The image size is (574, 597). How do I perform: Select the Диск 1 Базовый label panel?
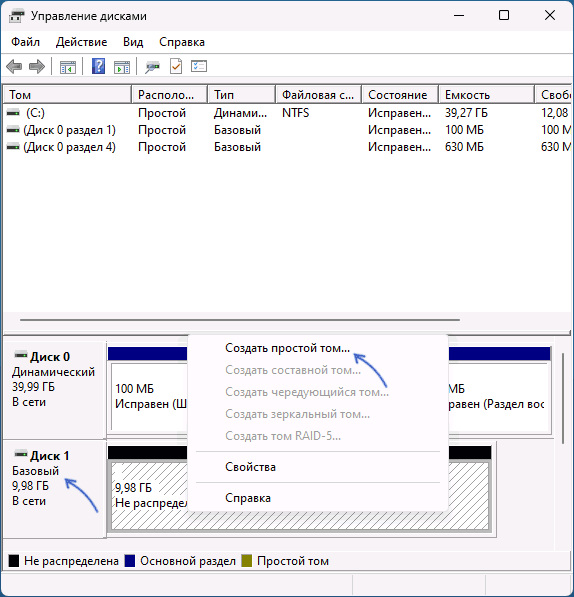[54, 489]
